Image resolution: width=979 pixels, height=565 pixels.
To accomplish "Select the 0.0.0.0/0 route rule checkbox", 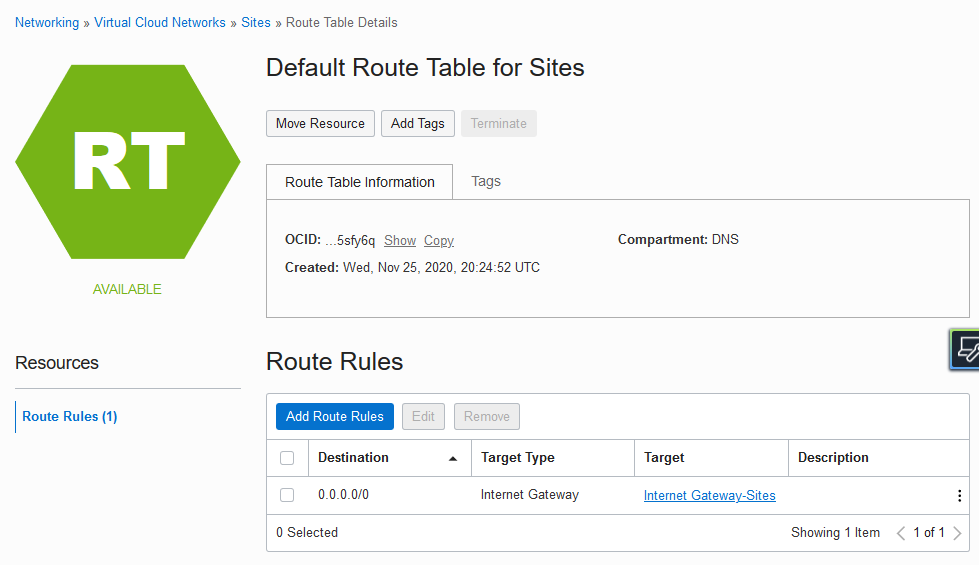I will [x=287, y=495].
